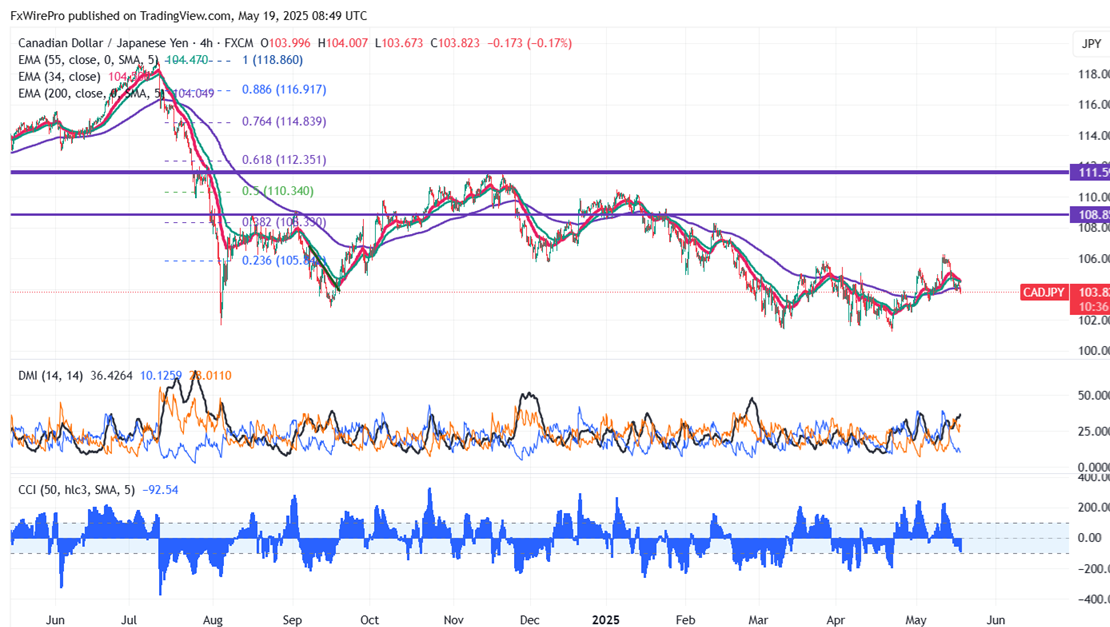Click the May label on time axis

(915, 620)
